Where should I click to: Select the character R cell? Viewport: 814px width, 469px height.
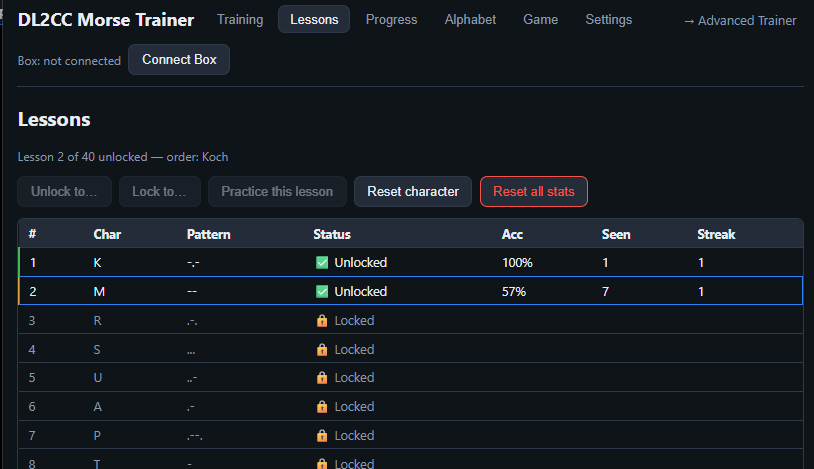97,321
